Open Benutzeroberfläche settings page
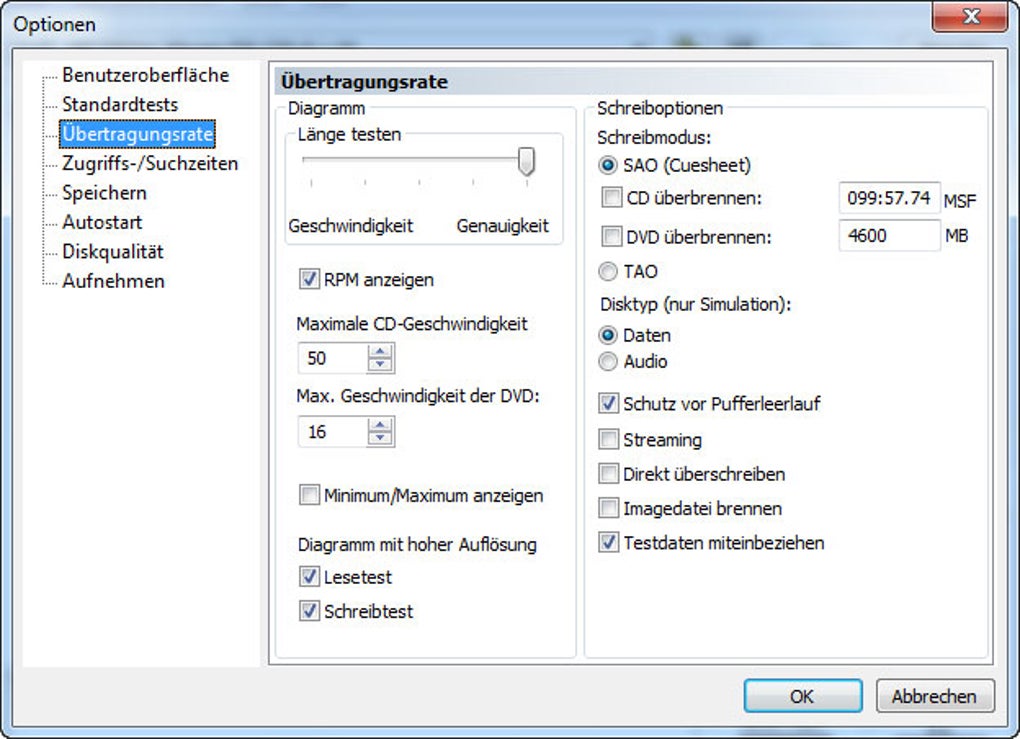Viewport: 1020px width, 739px height. point(146,75)
